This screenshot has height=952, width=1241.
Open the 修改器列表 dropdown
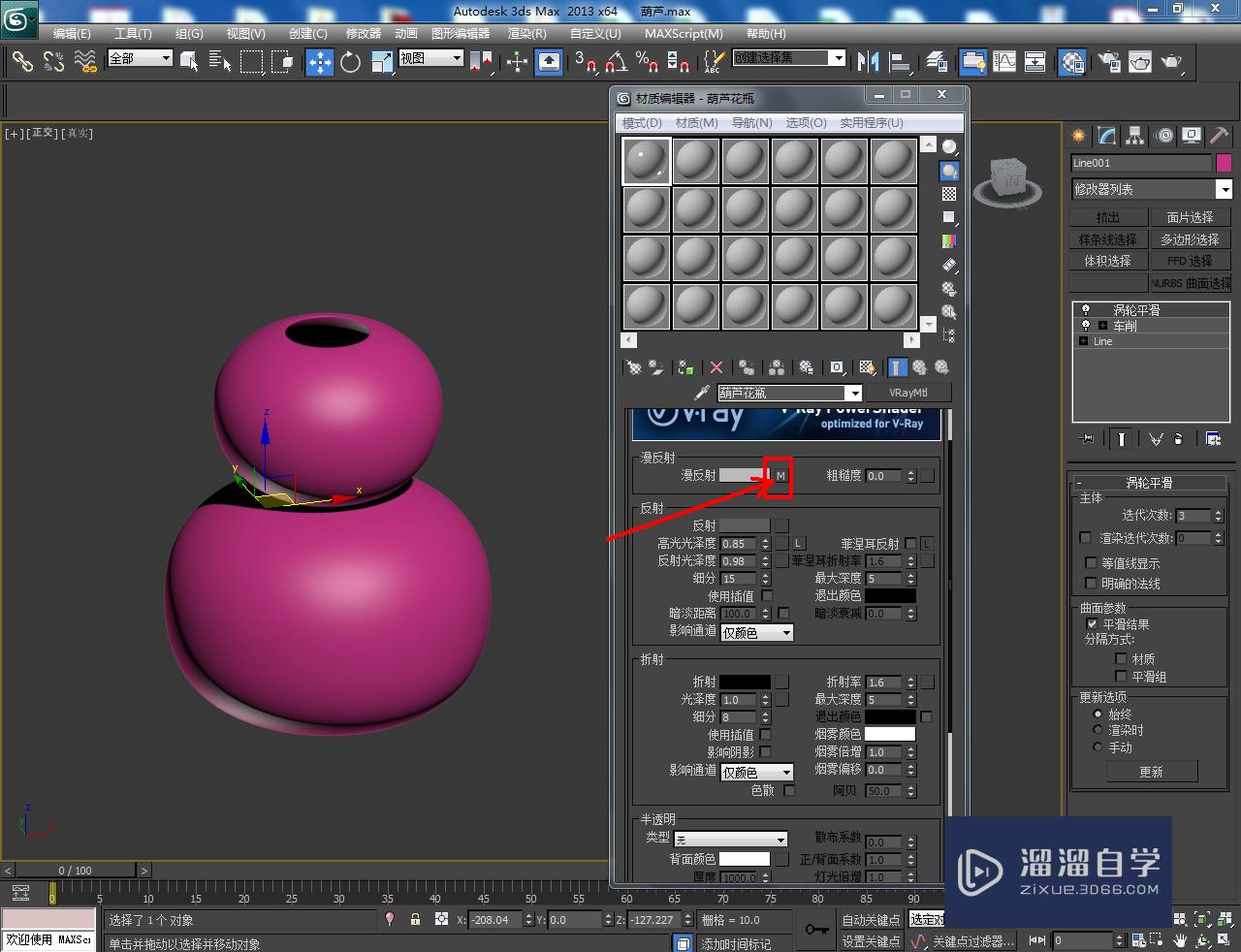[1151, 189]
